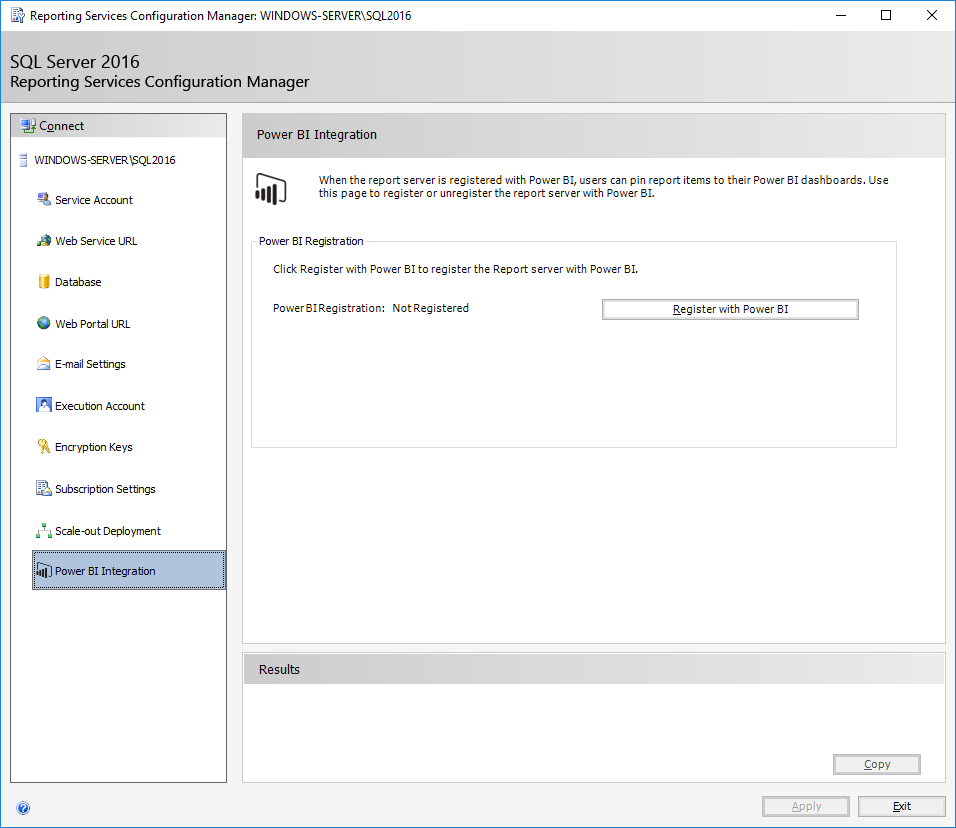
Task: Select the WINDOWS-SERVER\SQL2016 server node
Action: tap(104, 160)
